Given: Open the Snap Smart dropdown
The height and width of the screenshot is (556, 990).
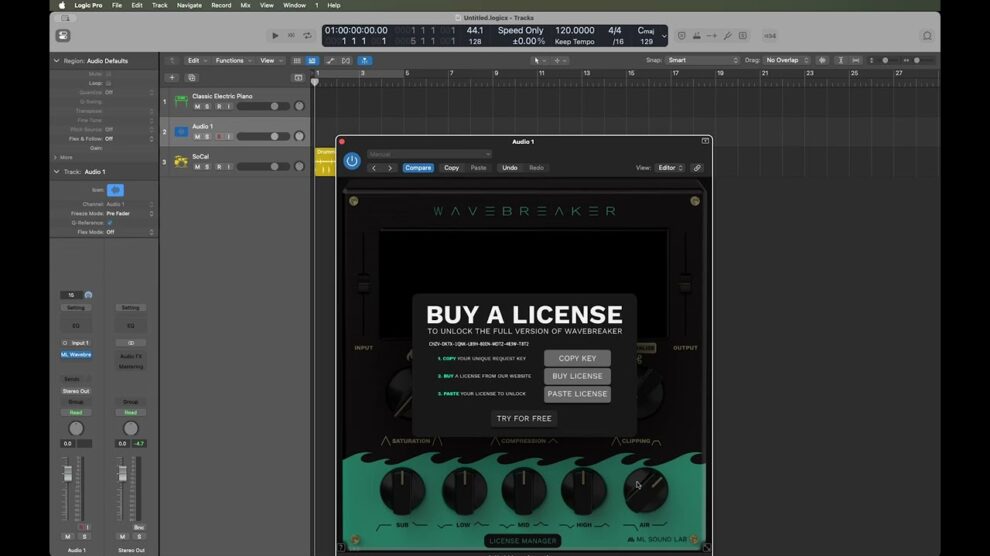Looking at the screenshot, I should (703, 60).
